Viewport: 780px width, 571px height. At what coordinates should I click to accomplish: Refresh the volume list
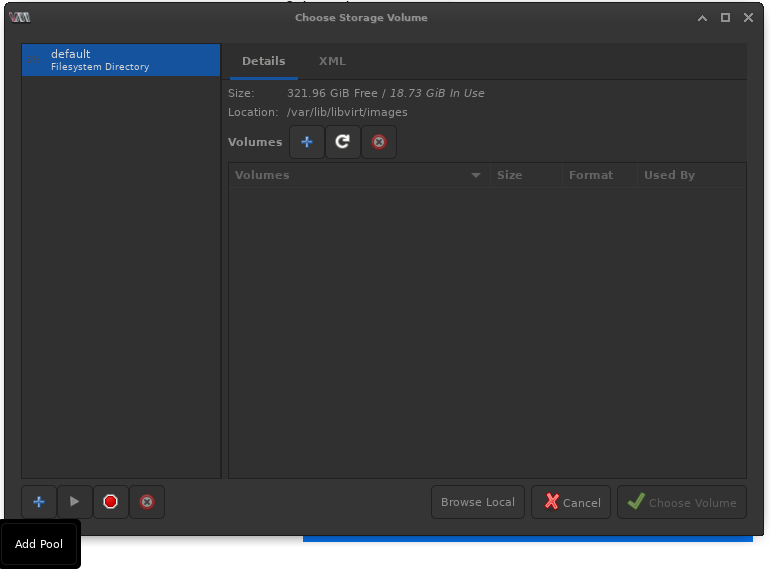343,142
